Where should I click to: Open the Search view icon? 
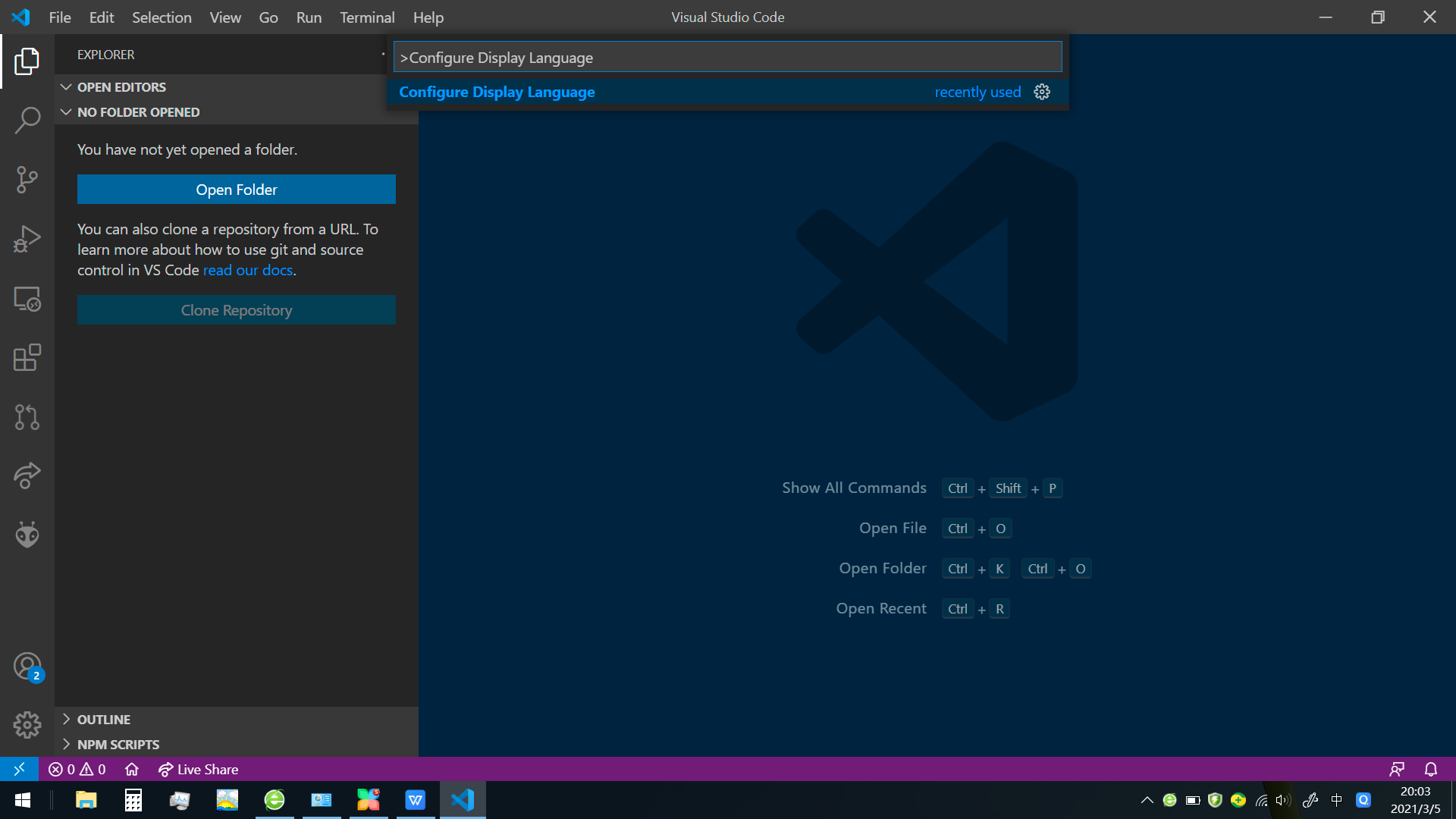27,120
